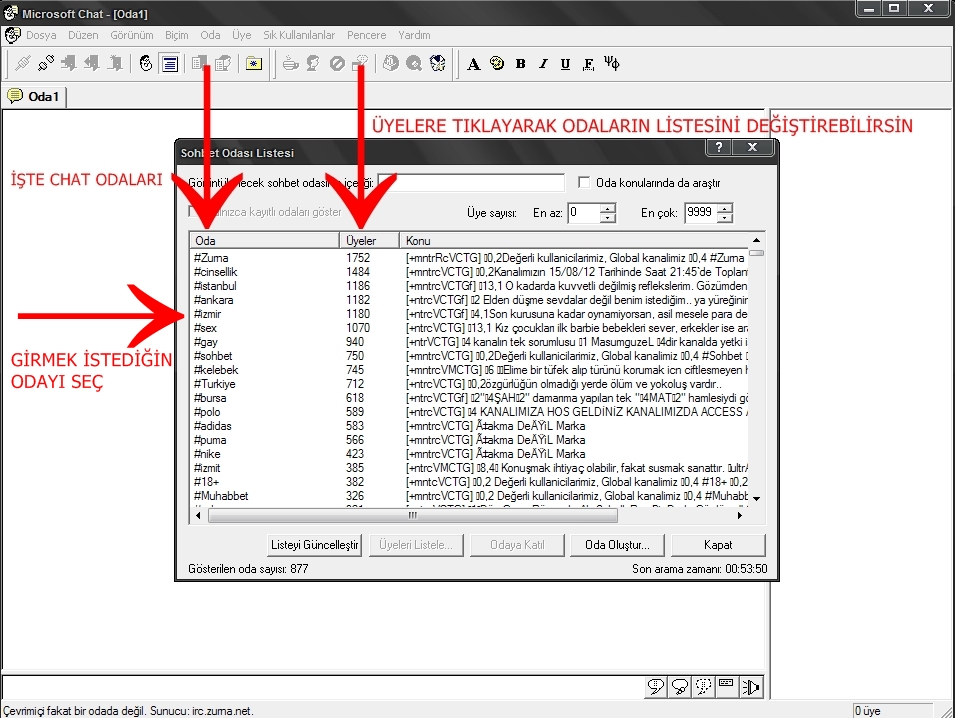Image resolution: width=955 pixels, height=718 pixels.
Task: Click the Leave Room toolbar icon
Action: pyautogui.click(x=92, y=63)
